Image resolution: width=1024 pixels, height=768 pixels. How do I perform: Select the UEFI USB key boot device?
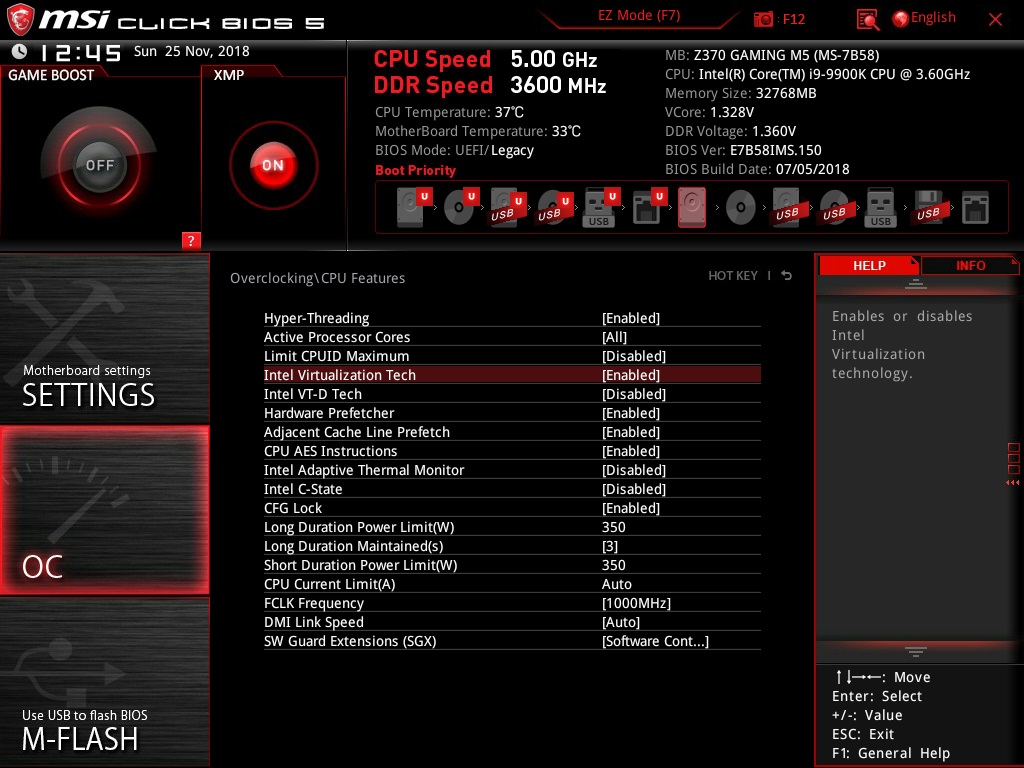[x=601, y=207]
